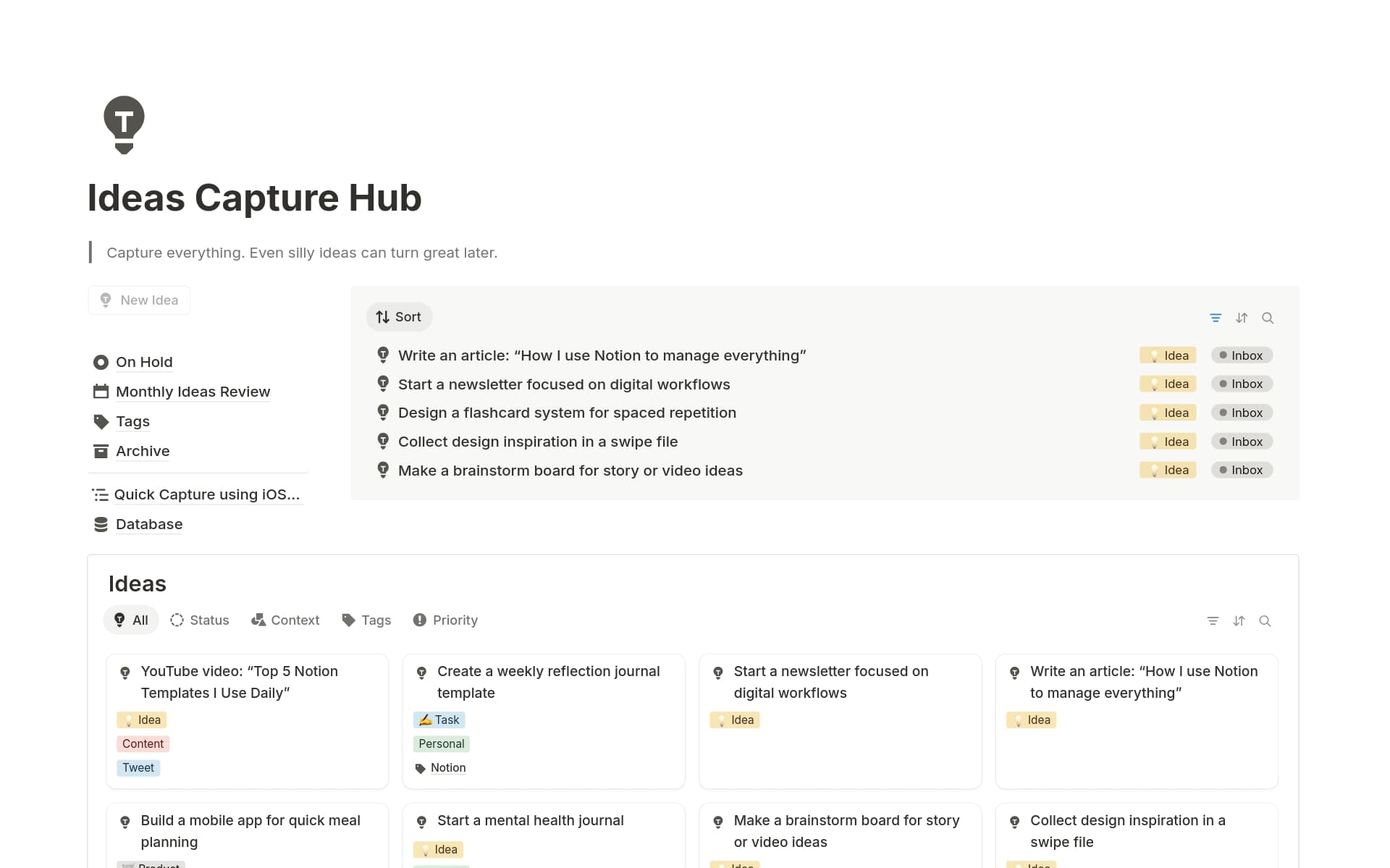Click the lightbulb icon beside New Idea
The height and width of the screenshot is (868, 1390).
[x=106, y=300]
